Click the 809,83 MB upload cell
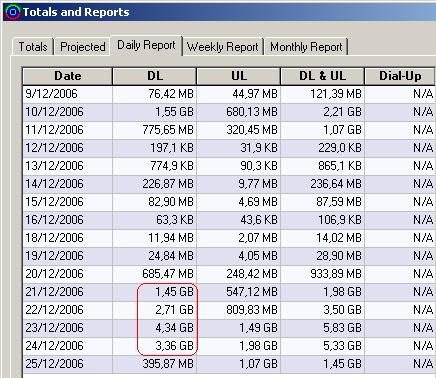 239,310
